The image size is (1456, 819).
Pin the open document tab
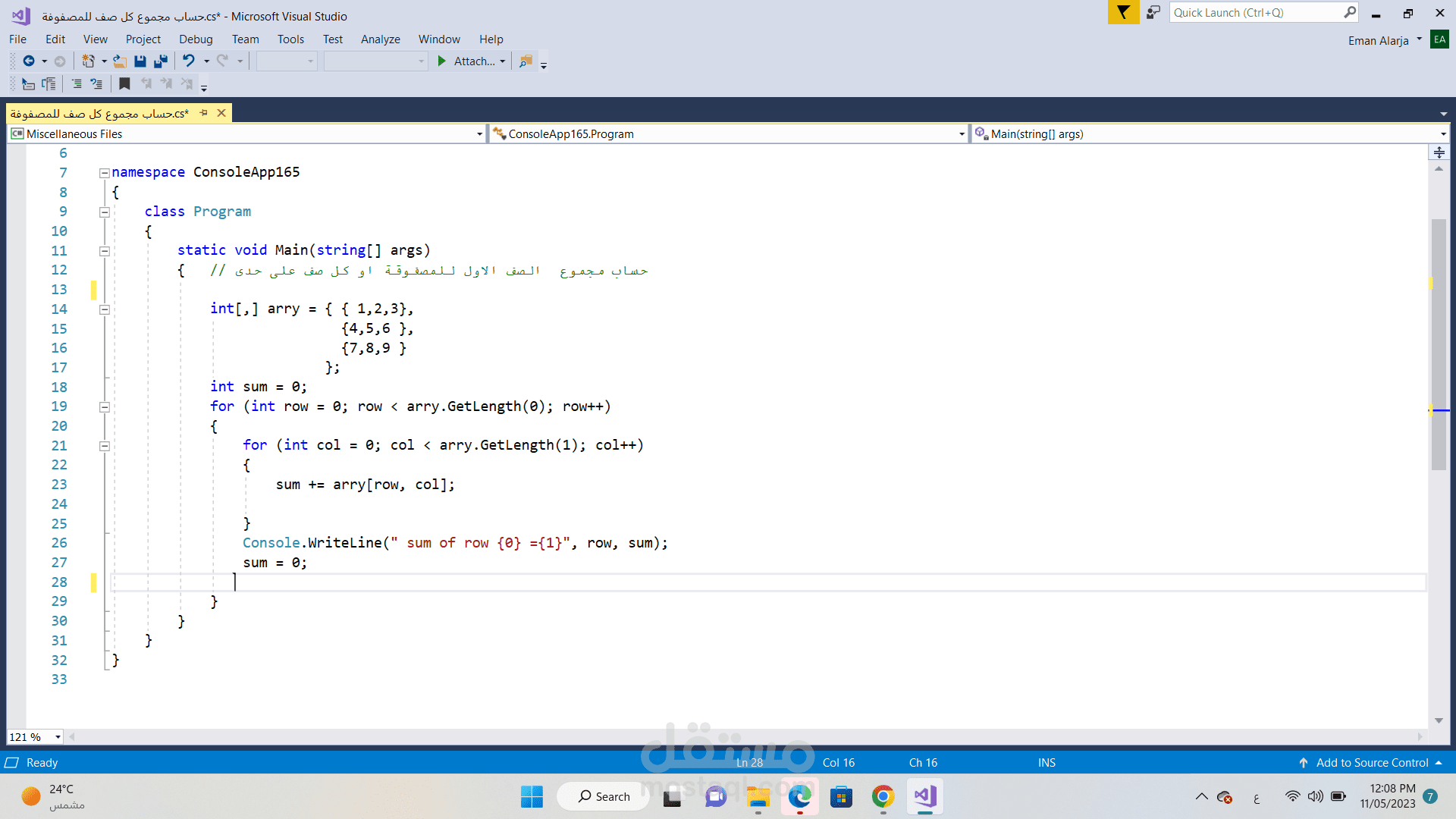pyautogui.click(x=203, y=113)
